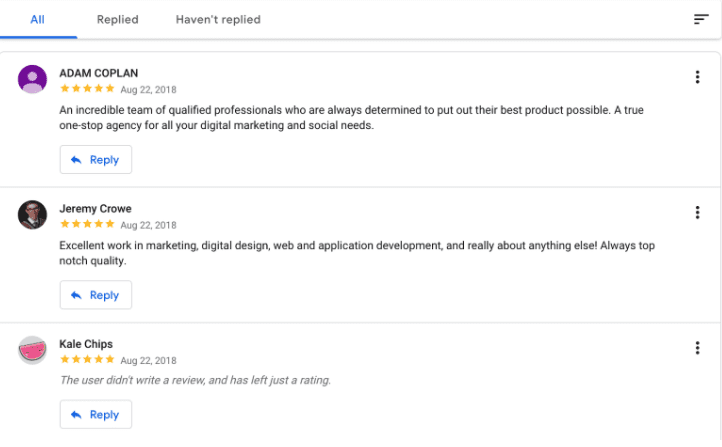722x447 pixels.
Task: Open more options for Kale Chips' review
Action: pyautogui.click(x=697, y=348)
